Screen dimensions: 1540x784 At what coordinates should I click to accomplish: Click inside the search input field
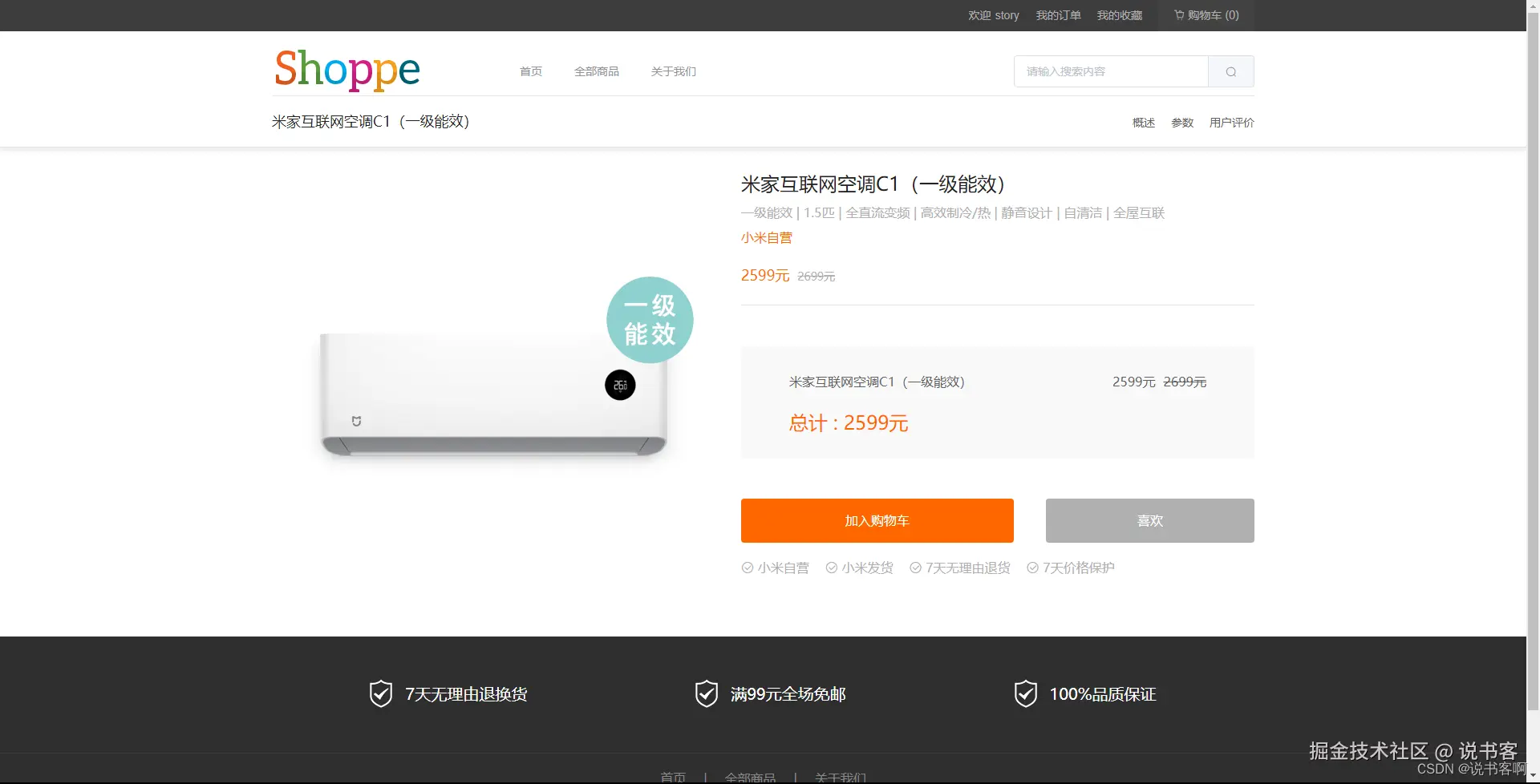tap(1110, 71)
